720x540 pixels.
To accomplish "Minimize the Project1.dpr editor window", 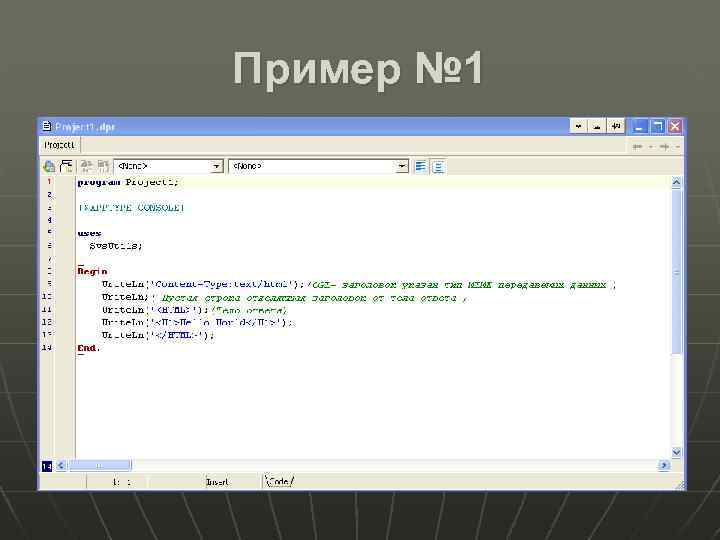I will pyautogui.click(x=639, y=126).
